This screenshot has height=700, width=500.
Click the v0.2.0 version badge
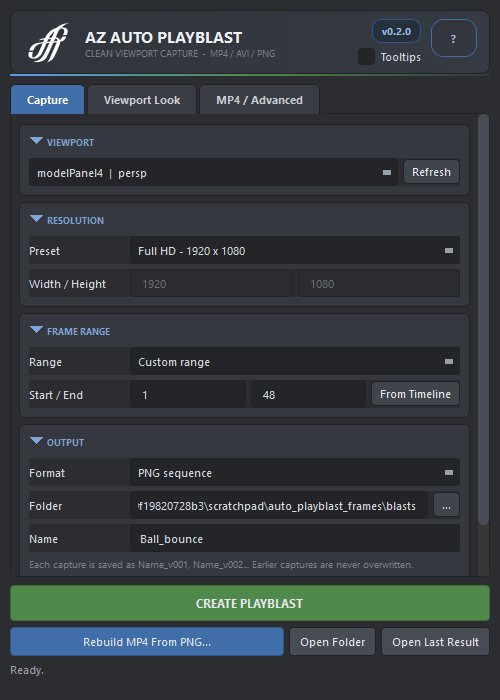point(396,31)
